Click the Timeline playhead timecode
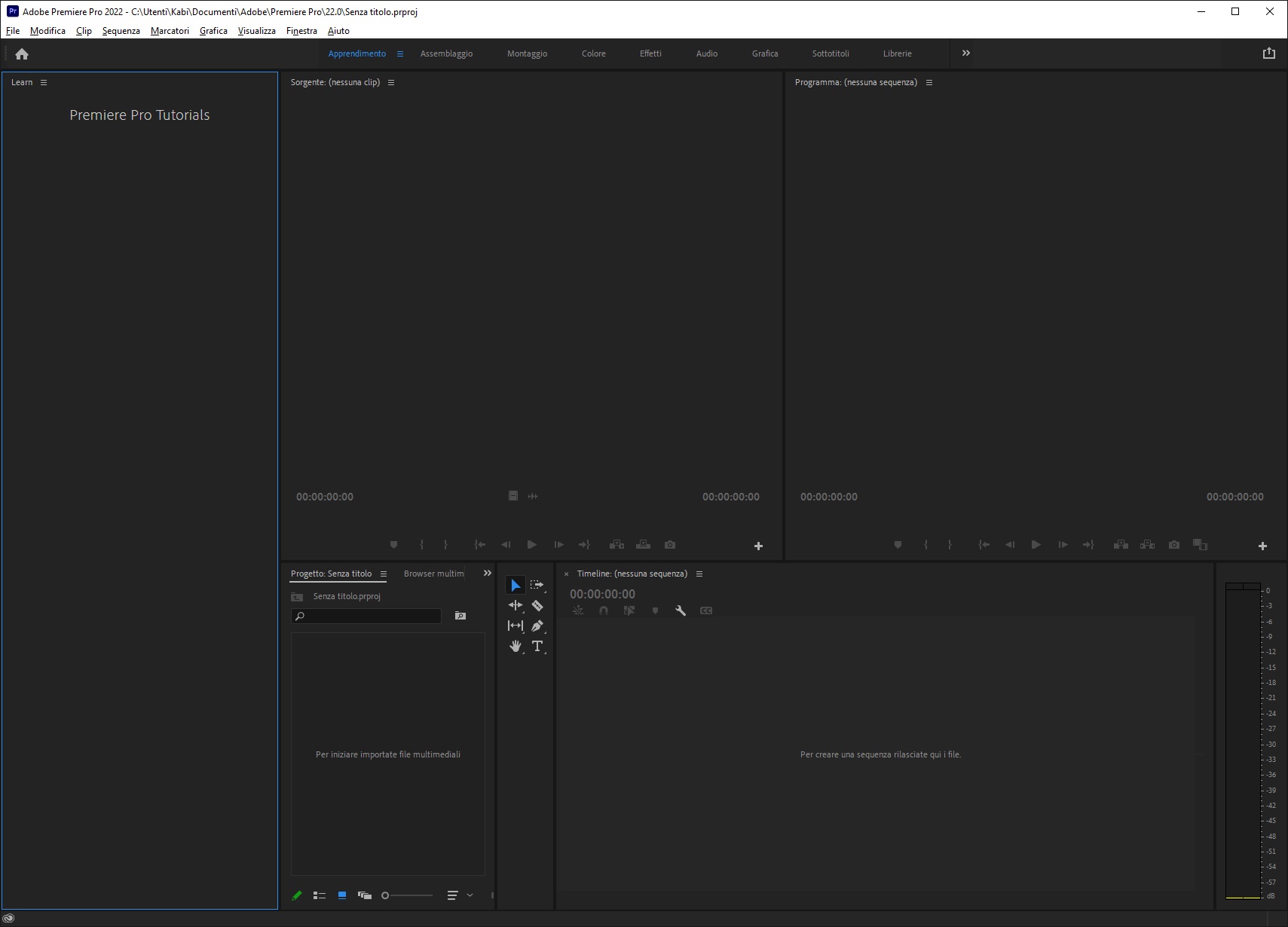The image size is (1288, 927). [x=602, y=594]
